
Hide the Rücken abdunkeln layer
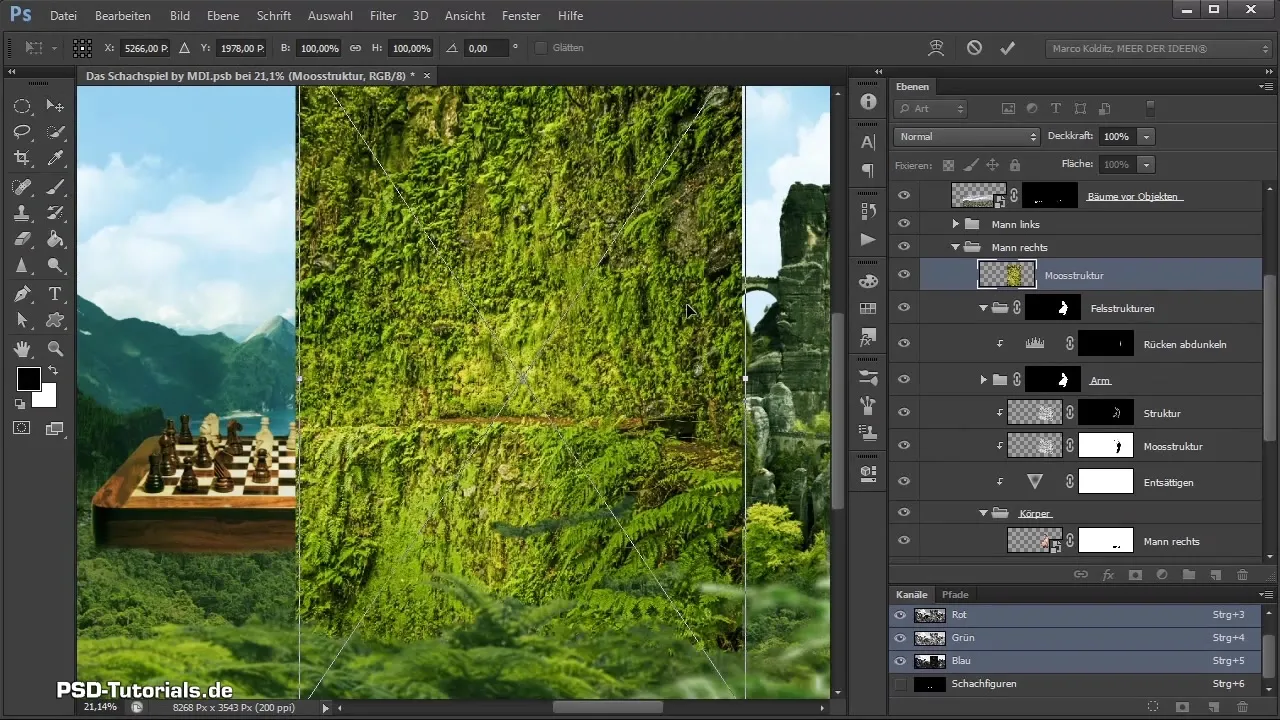tap(904, 344)
